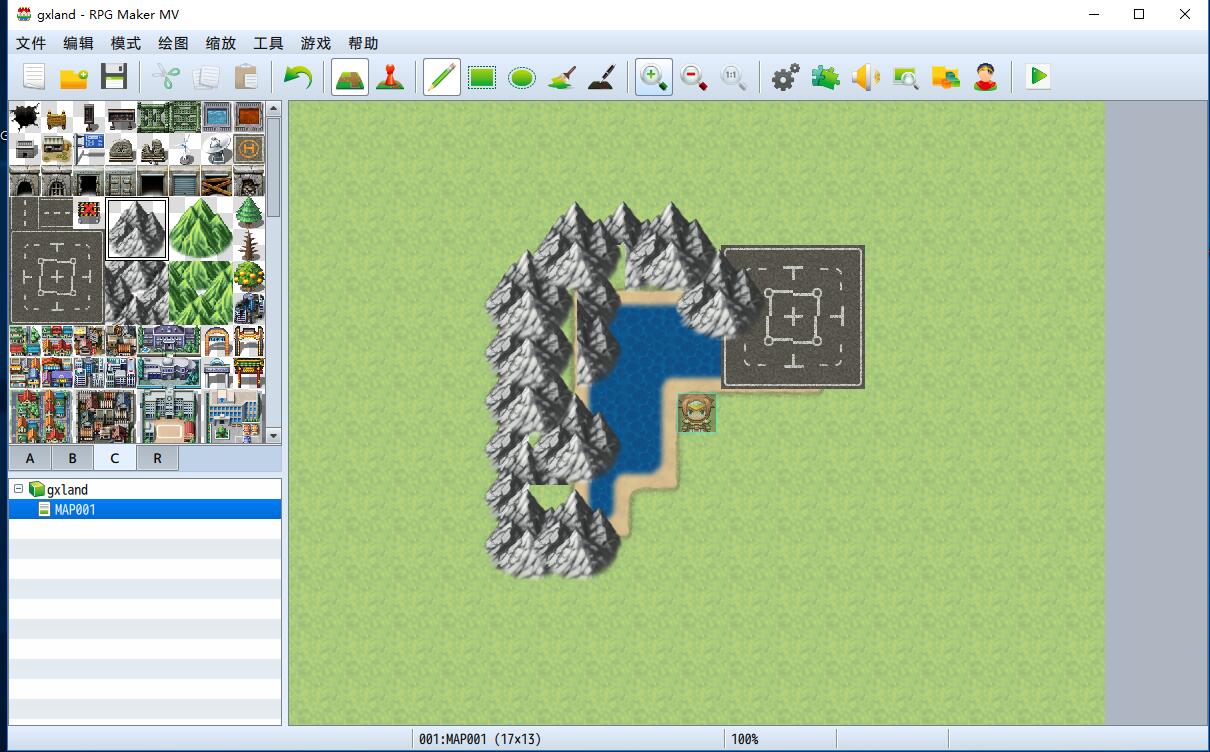Zoom out of the map
This screenshot has width=1210, height=752.
[x=694, y=77]
